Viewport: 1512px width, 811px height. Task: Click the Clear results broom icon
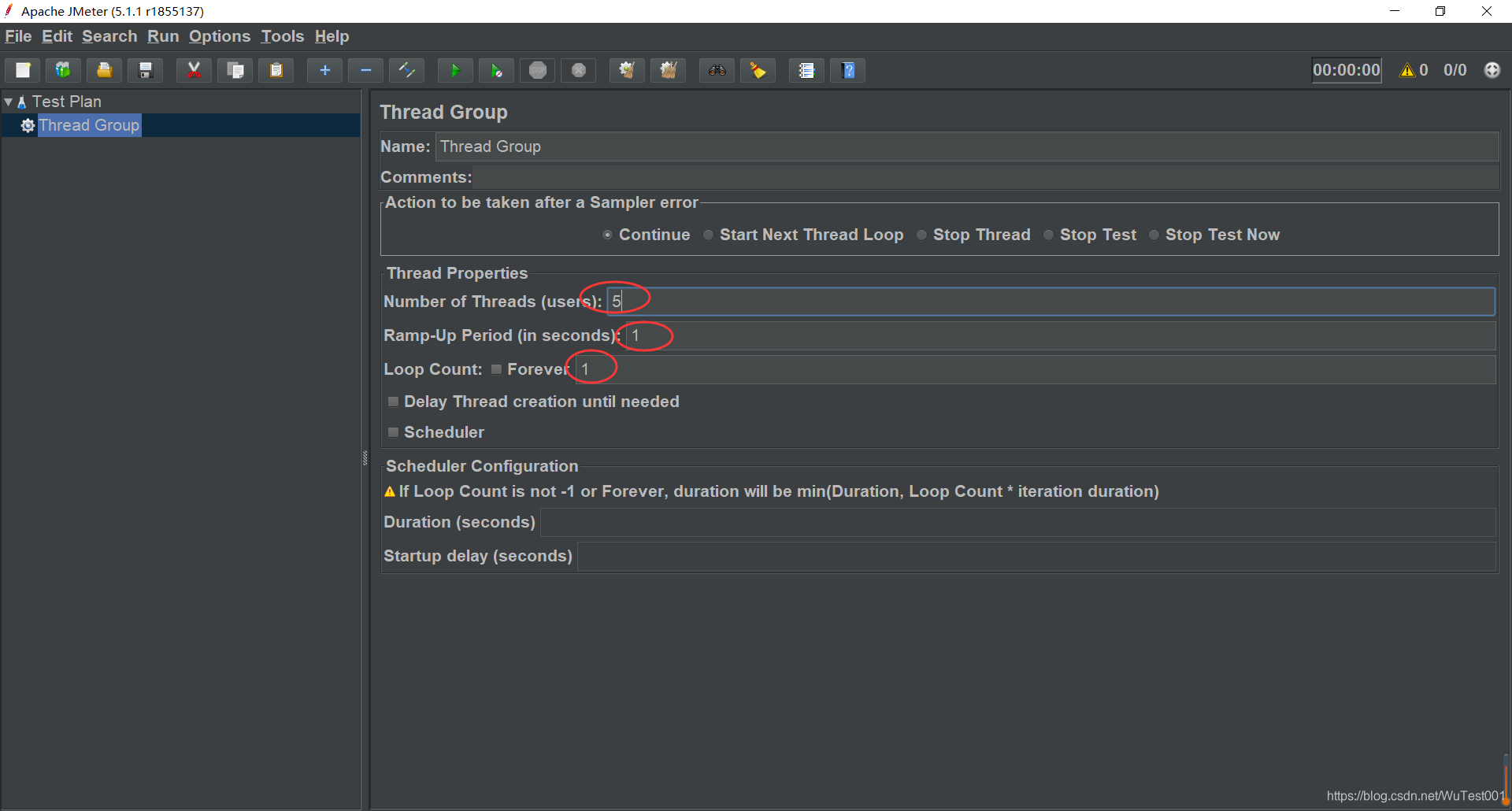point(627,70)
